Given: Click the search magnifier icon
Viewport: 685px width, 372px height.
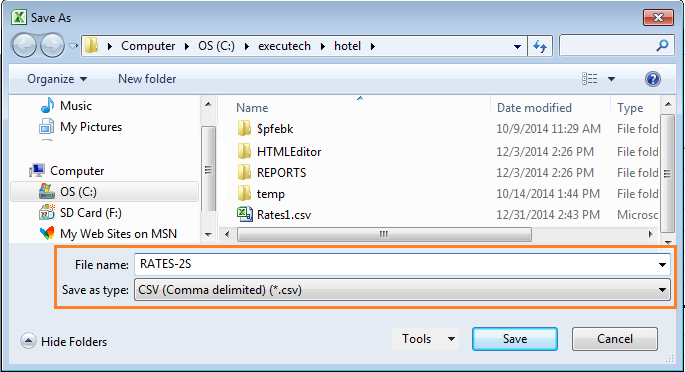Looking at the screenshot, I should click(x=662, y=45).
